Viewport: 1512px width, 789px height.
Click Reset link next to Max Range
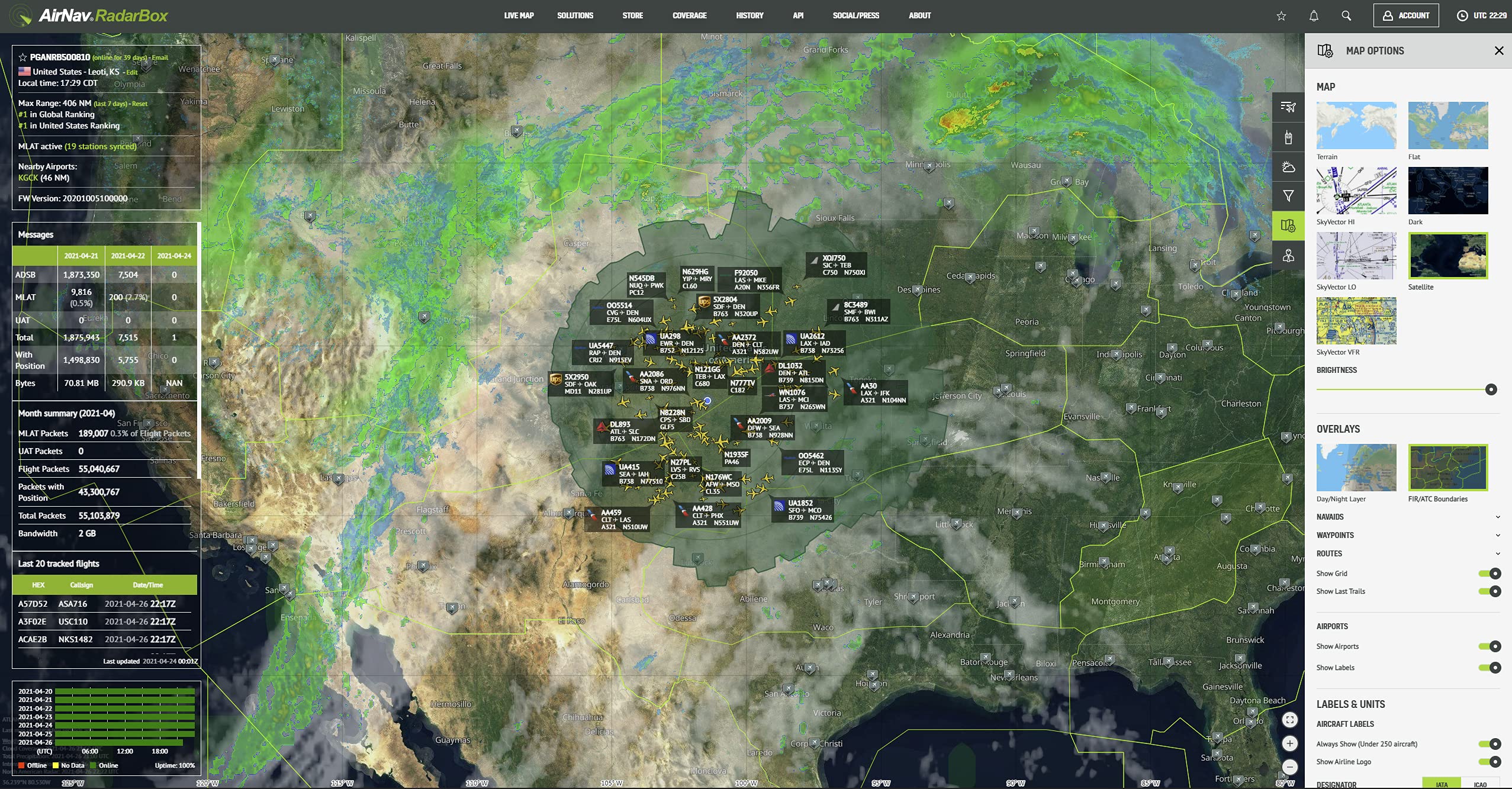coord(140,104)
